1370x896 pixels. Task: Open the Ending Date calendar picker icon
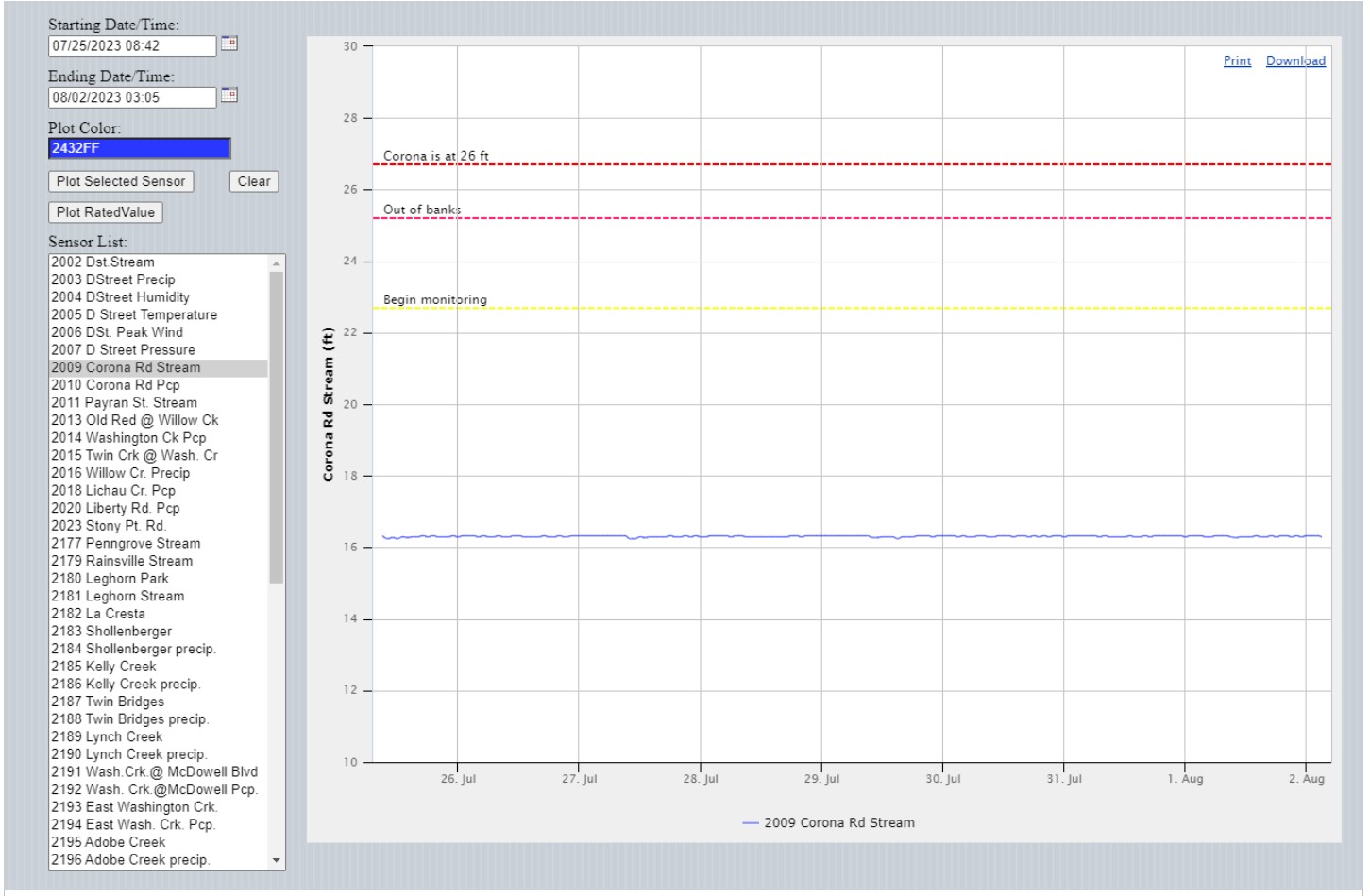coord(228,95)
